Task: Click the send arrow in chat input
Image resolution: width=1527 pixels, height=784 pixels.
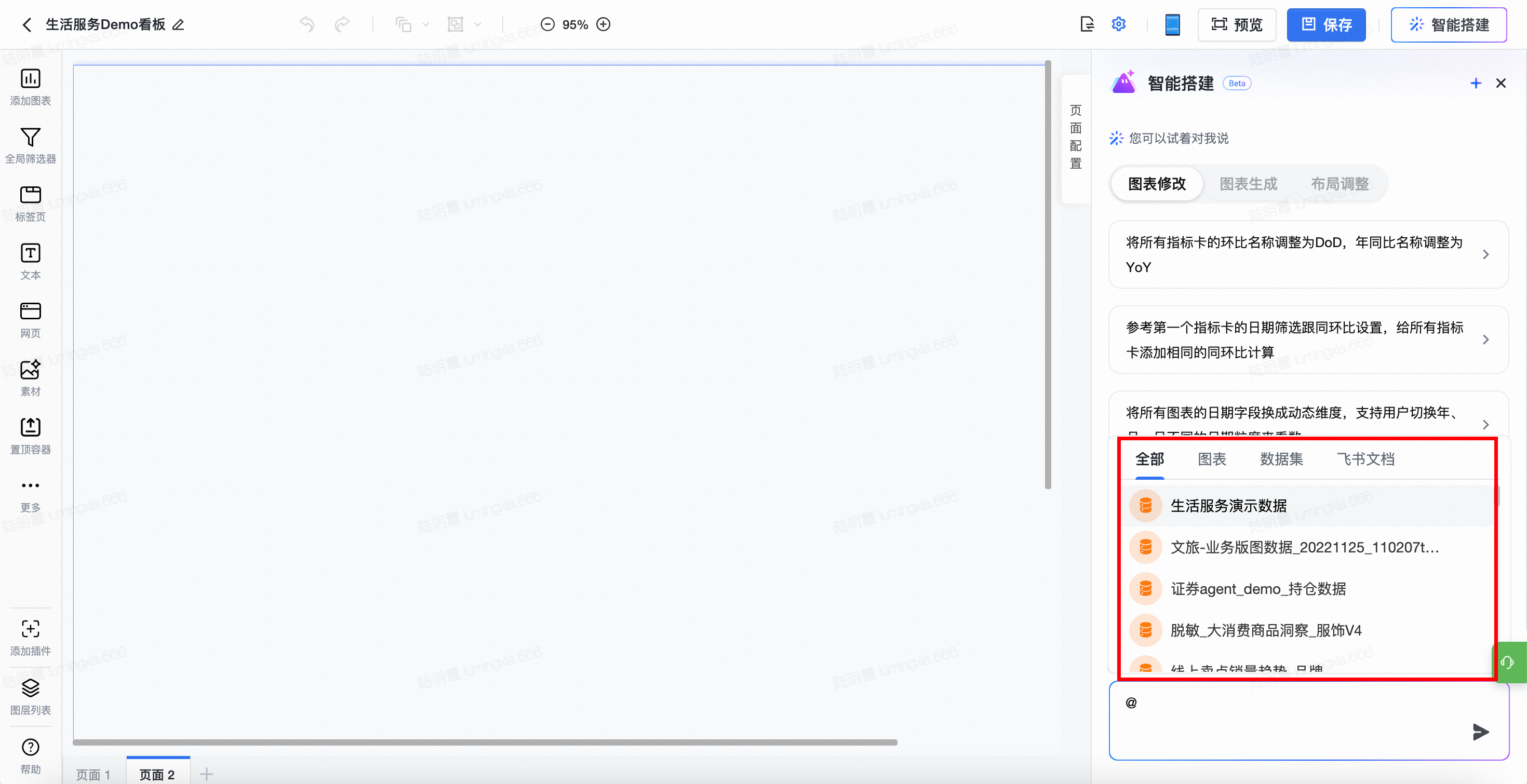Action: pos(1480,732)
